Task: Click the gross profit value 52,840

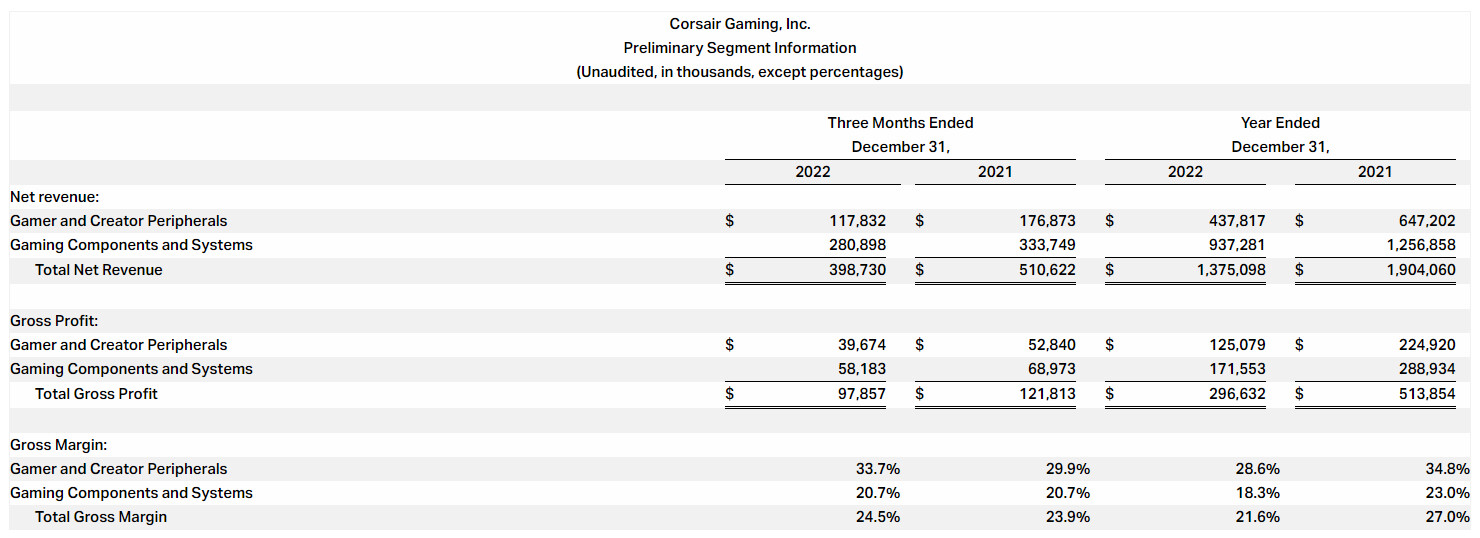Action: [x=1050, y=345]
